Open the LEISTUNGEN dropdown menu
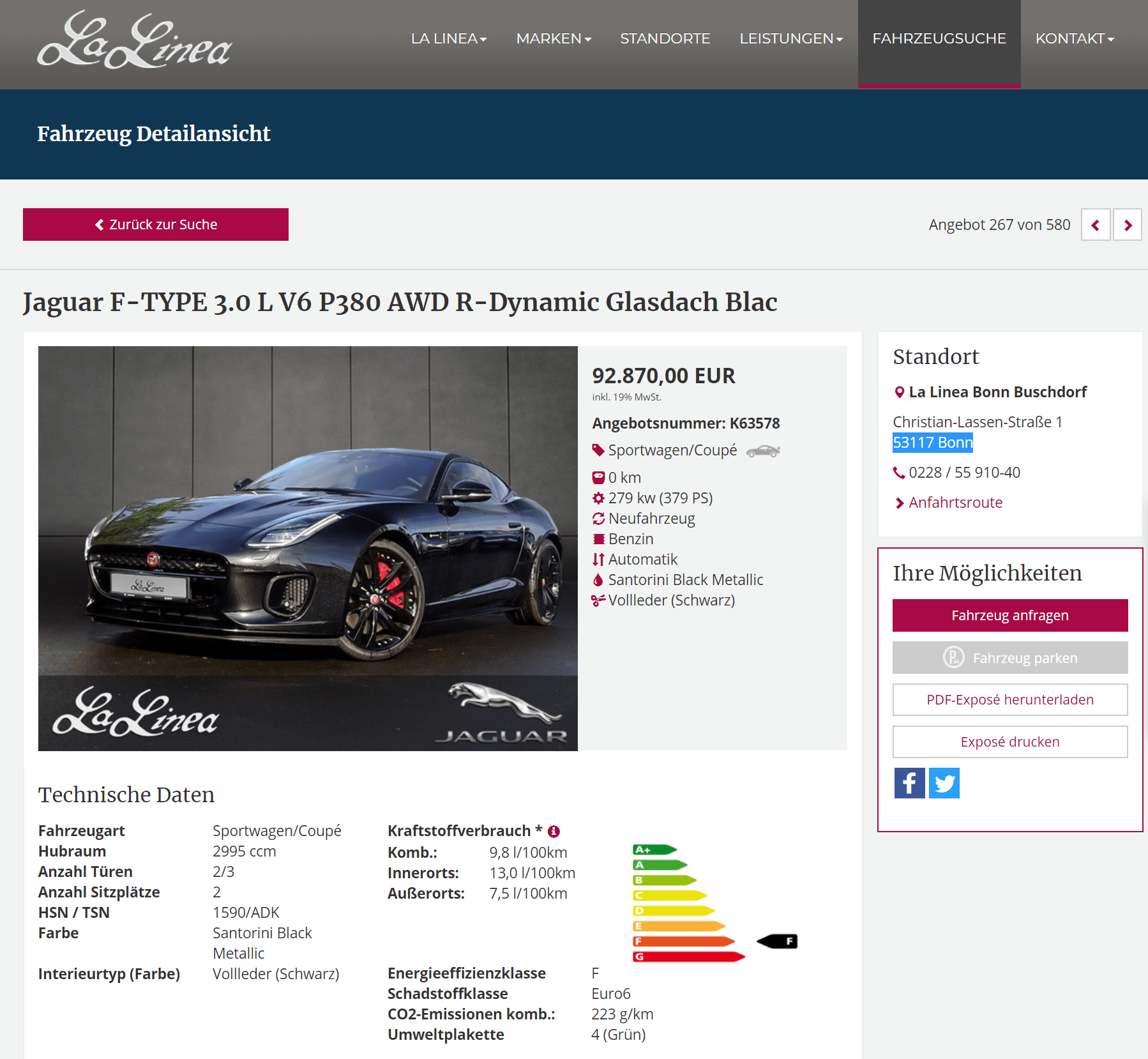The image size is (1148, 1059). click(791, 38)
